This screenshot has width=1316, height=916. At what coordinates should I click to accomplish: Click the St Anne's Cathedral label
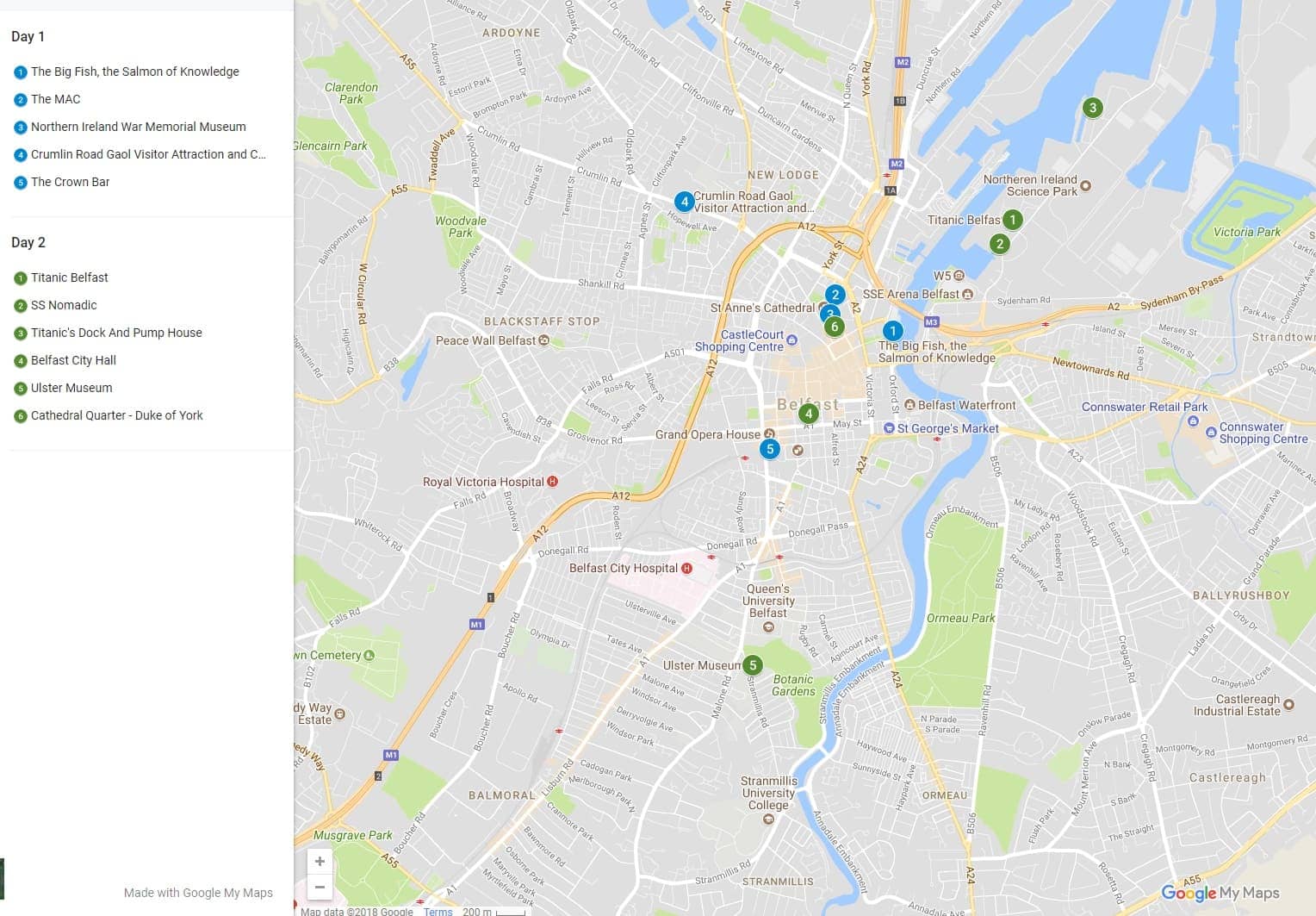coord(762,308)
